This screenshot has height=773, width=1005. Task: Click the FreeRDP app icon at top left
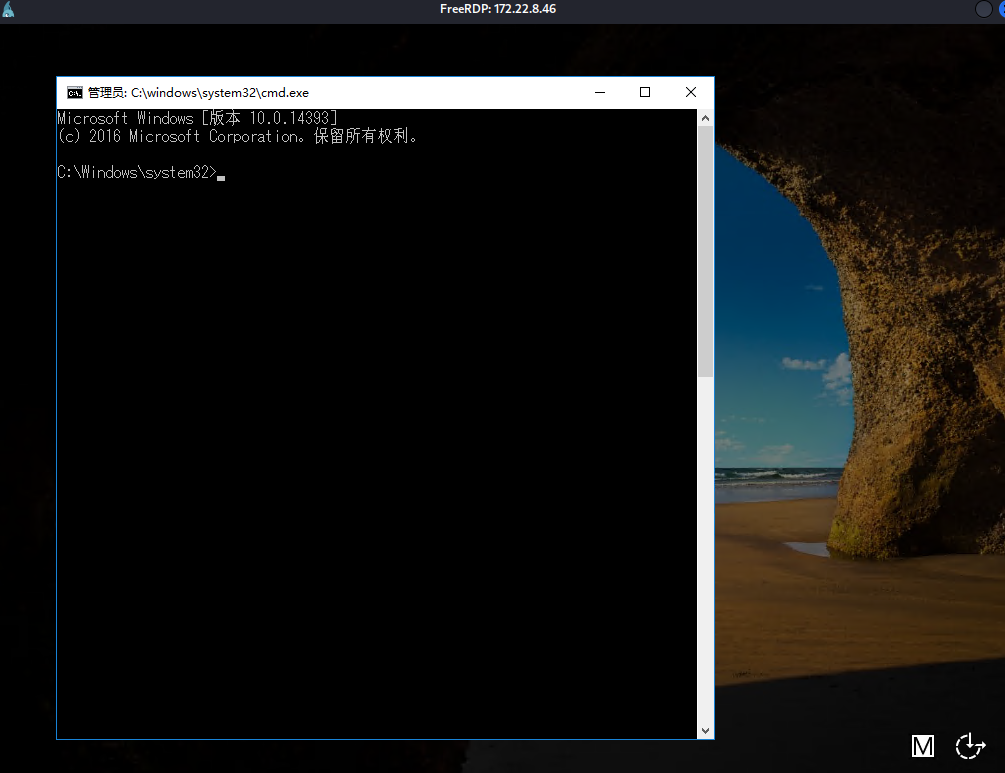pyautogui.click(x=8, y=9)
